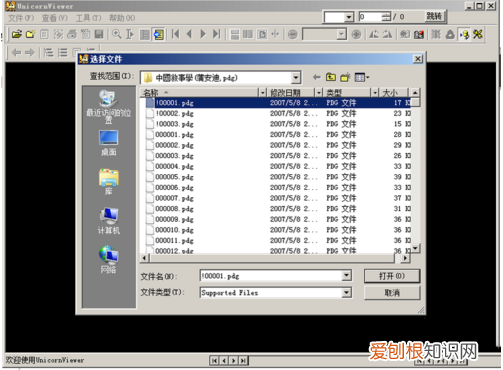Go to first page toolbar icon
The width and height of the screenshot is (503, 370).
click(175, 34)
